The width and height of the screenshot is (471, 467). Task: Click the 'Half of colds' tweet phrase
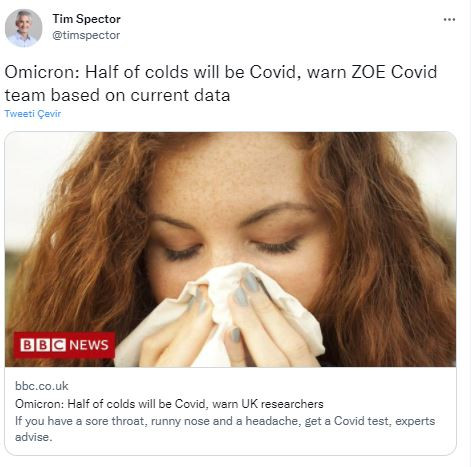137,72
